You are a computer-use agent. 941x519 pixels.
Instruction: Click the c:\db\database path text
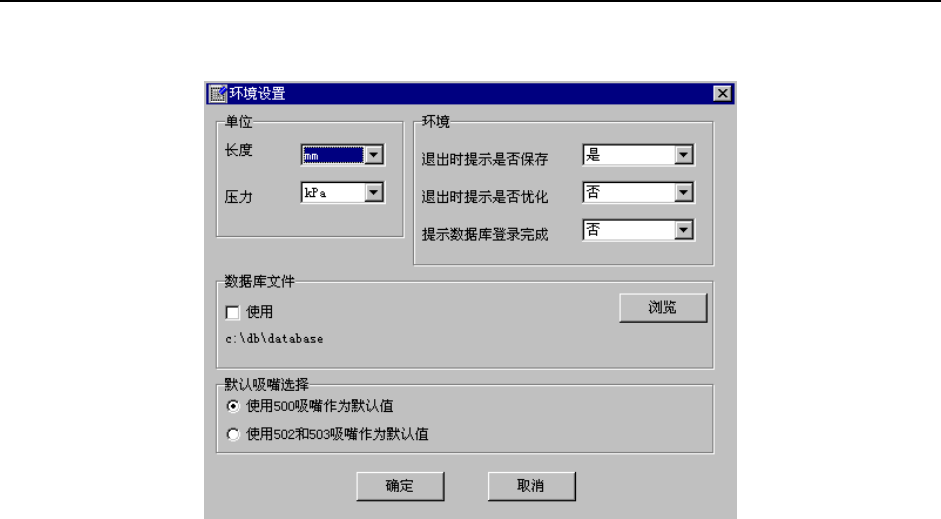click(274, 339)
